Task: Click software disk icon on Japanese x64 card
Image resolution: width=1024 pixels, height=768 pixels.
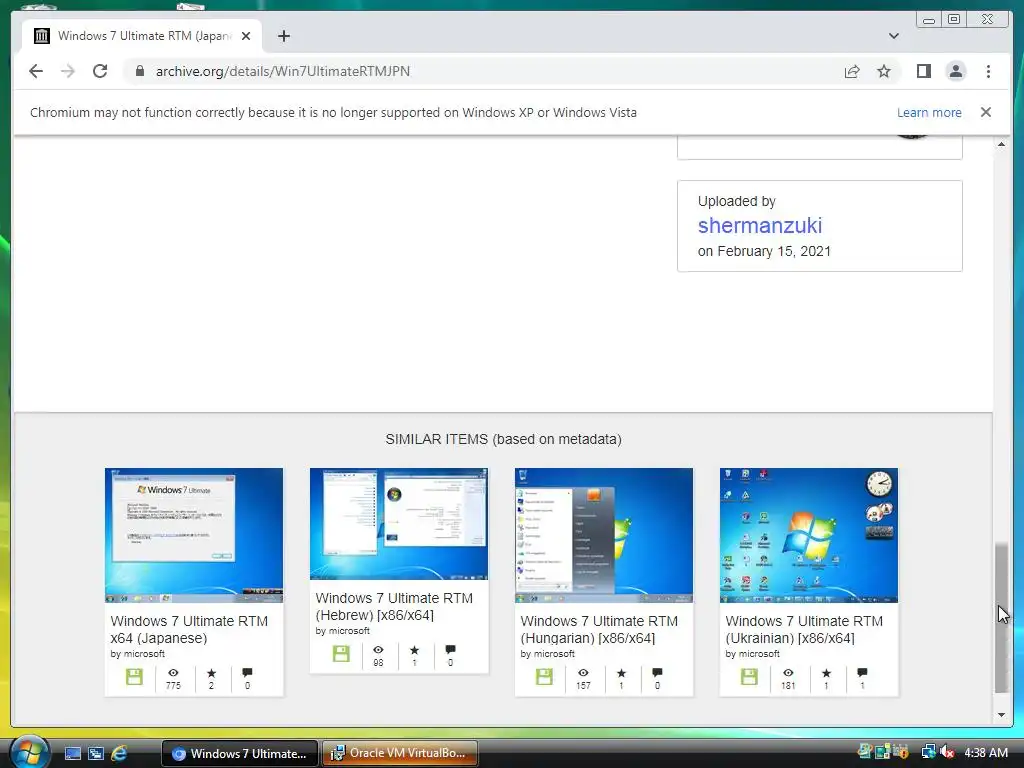Action: point(135,677)
